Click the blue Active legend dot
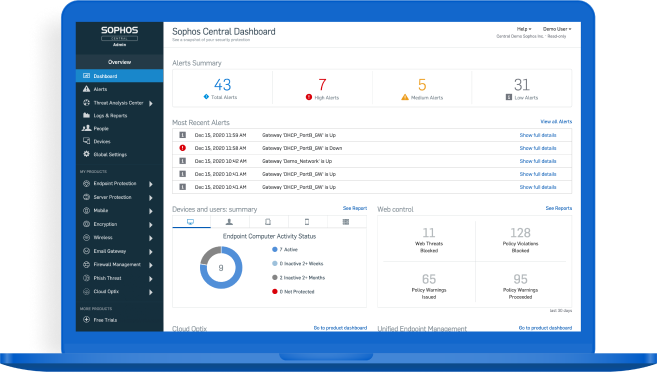The height and width of the screenshot is (378, 657). click(x=275, y=249)
